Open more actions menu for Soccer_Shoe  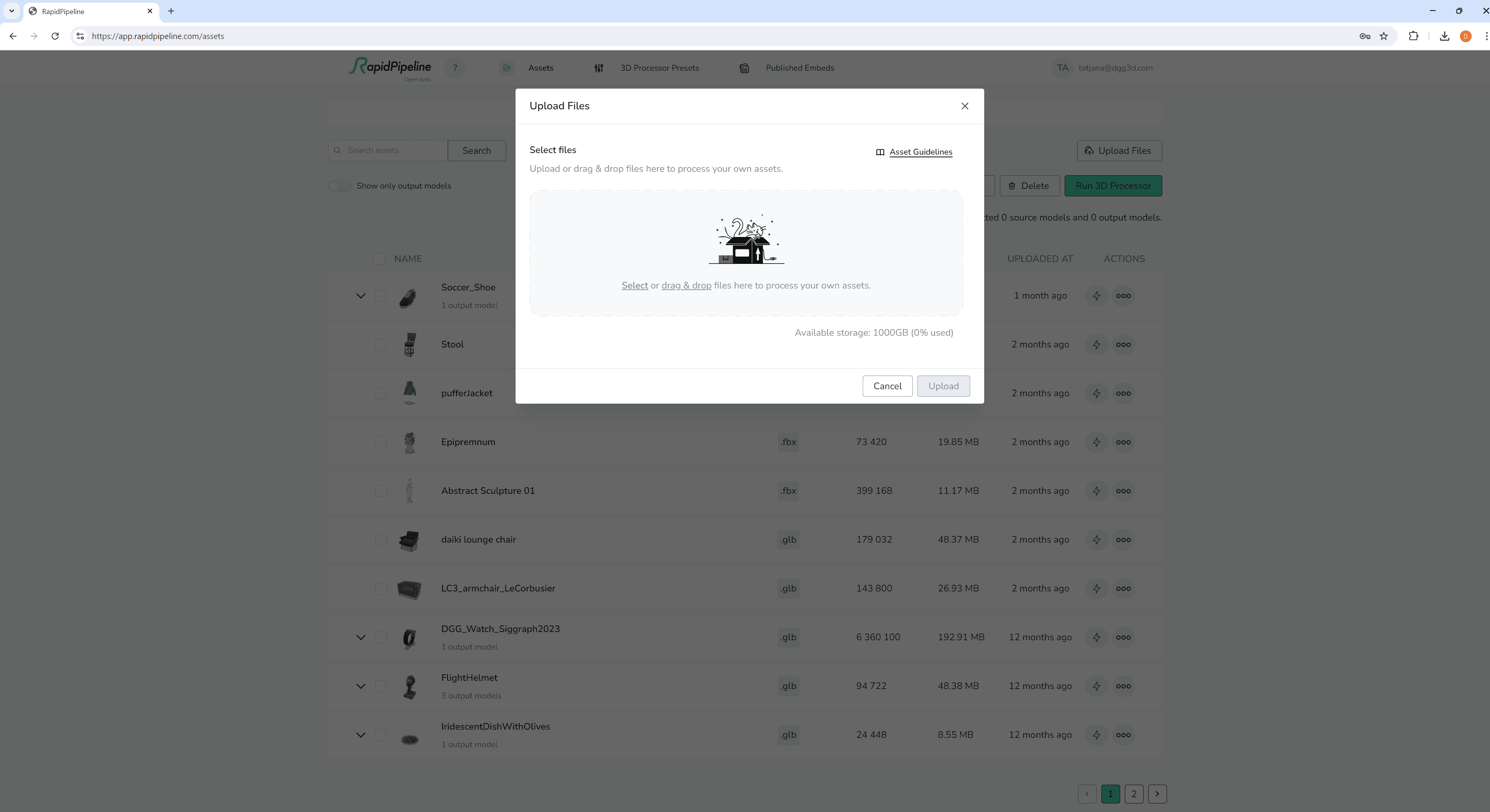pyautogui.click(x=1123, y=296)
